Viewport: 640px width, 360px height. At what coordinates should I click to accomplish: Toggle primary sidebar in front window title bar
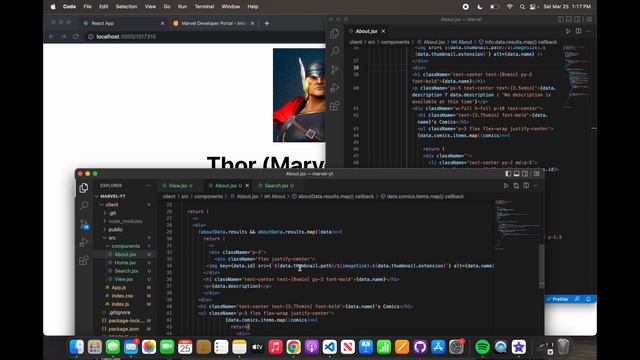pyautogui.click(x=508, y=174)
